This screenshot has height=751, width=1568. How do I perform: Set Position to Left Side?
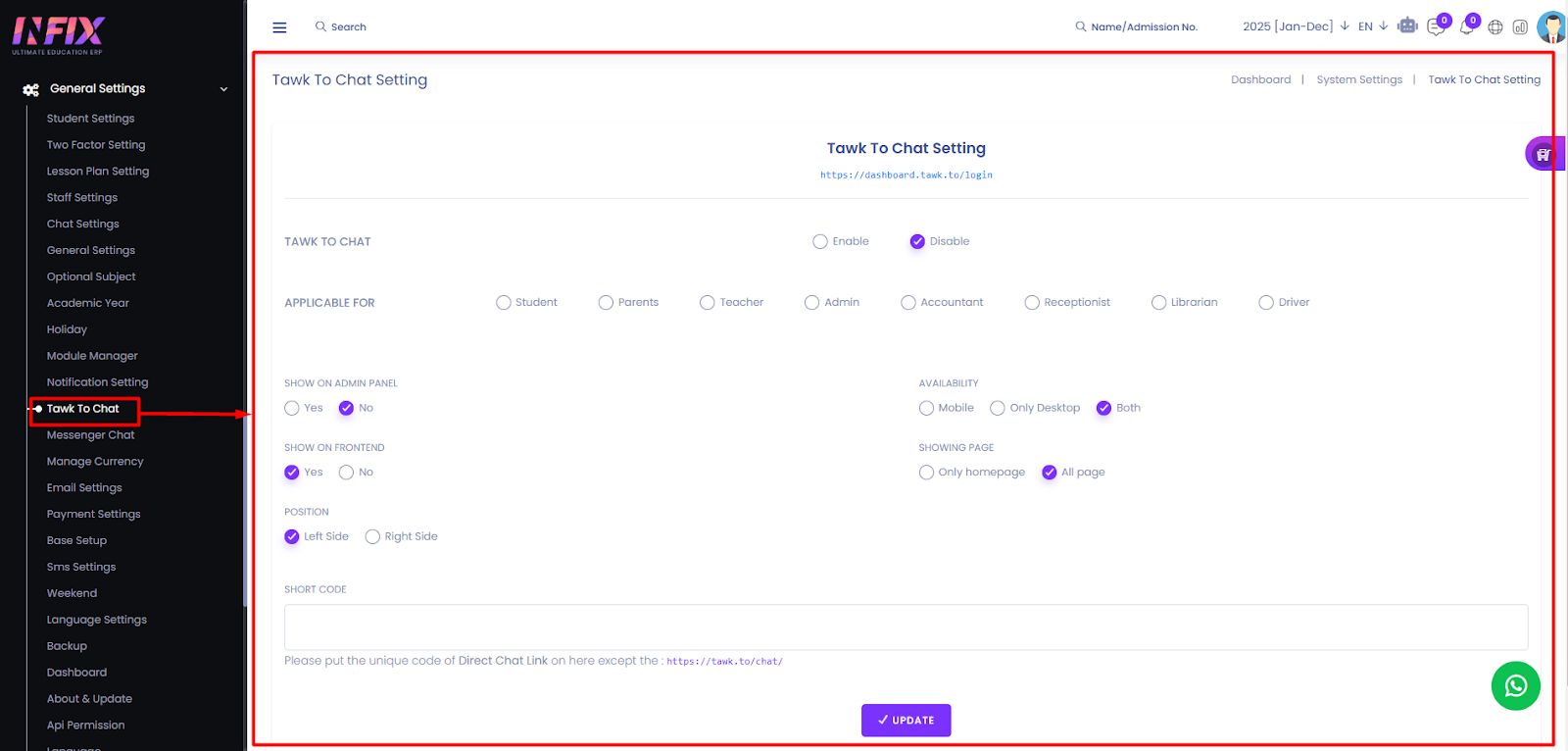pyautogui.click(x=292, y=536)
